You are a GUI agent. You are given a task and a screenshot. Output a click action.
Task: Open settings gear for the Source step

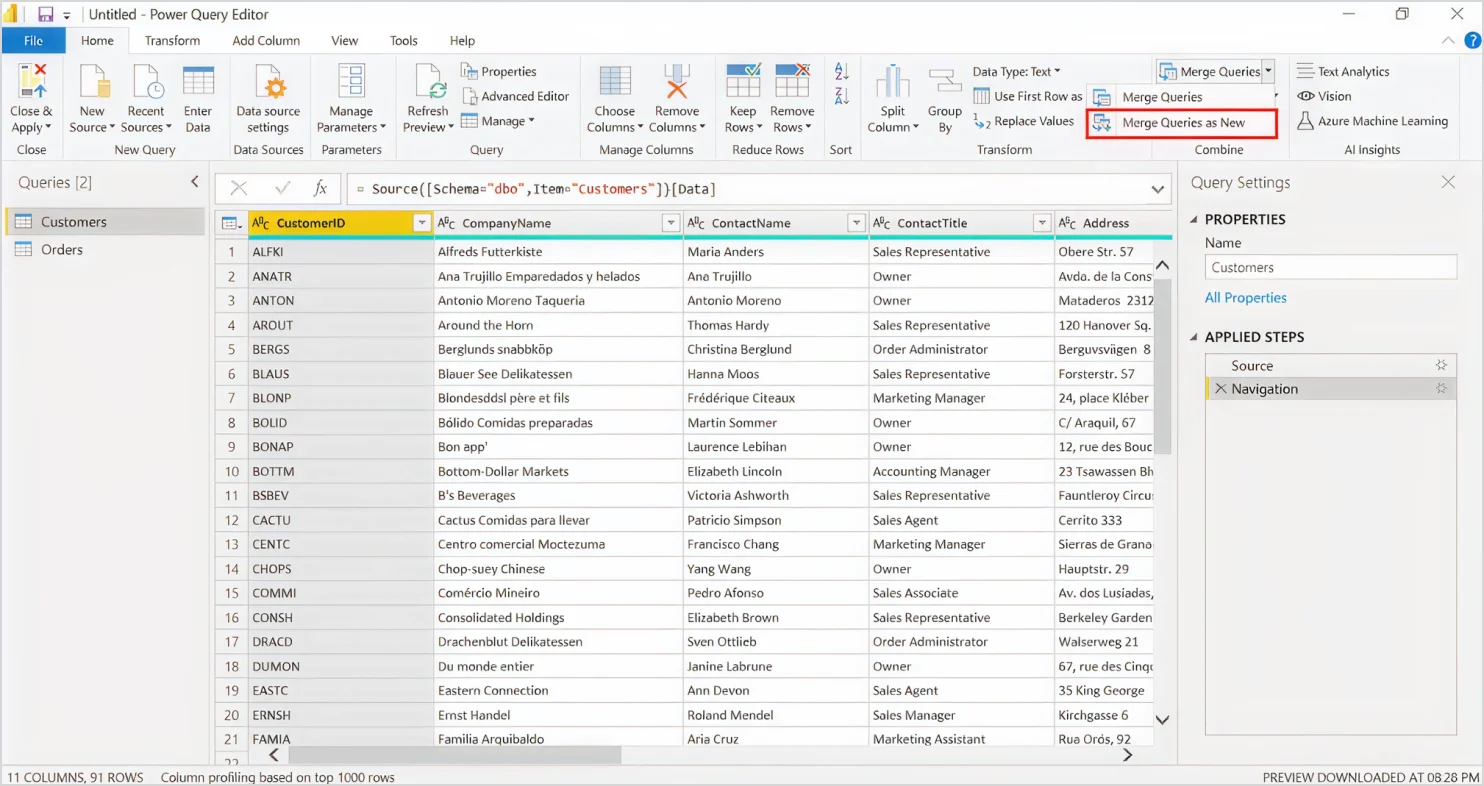coord(1441,365)
